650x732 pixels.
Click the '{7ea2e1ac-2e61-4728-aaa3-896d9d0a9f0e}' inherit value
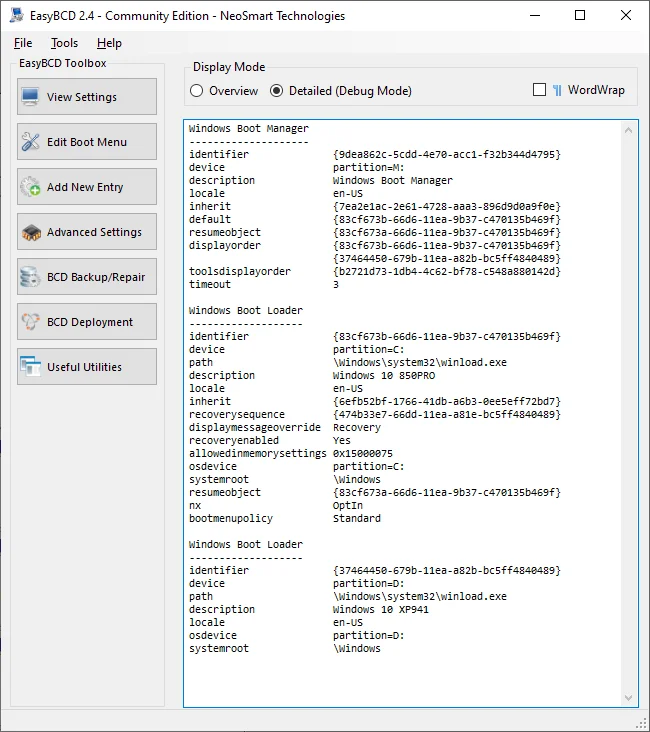point(446,206)
